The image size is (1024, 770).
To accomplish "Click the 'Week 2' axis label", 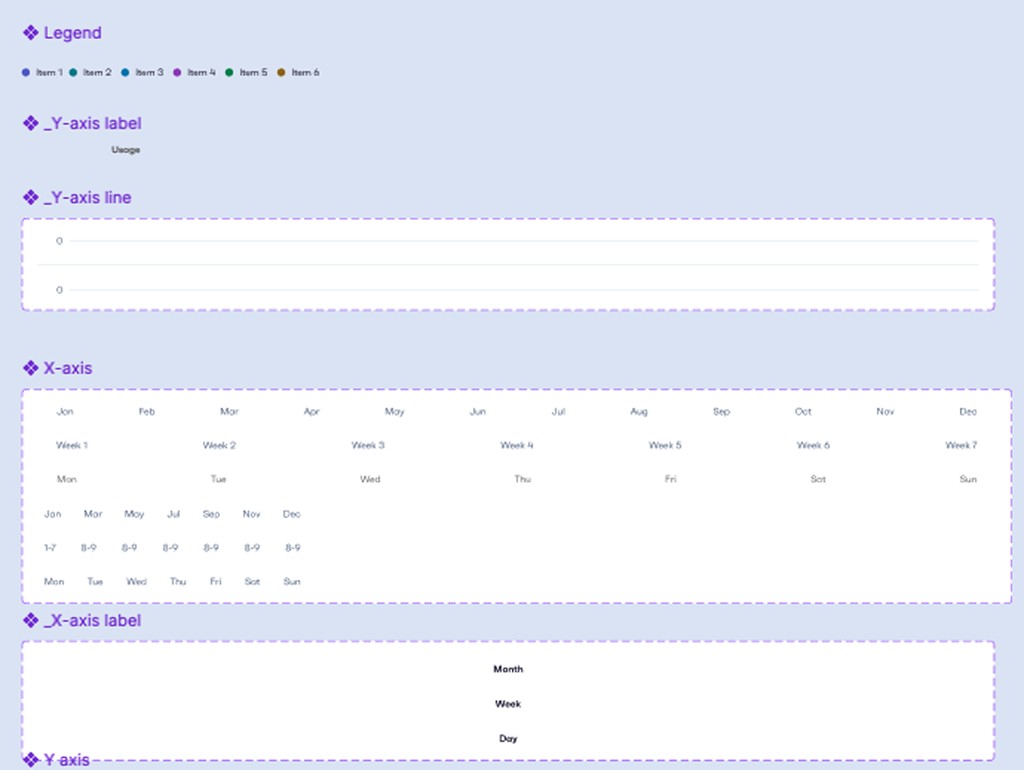I will [219, 445].
